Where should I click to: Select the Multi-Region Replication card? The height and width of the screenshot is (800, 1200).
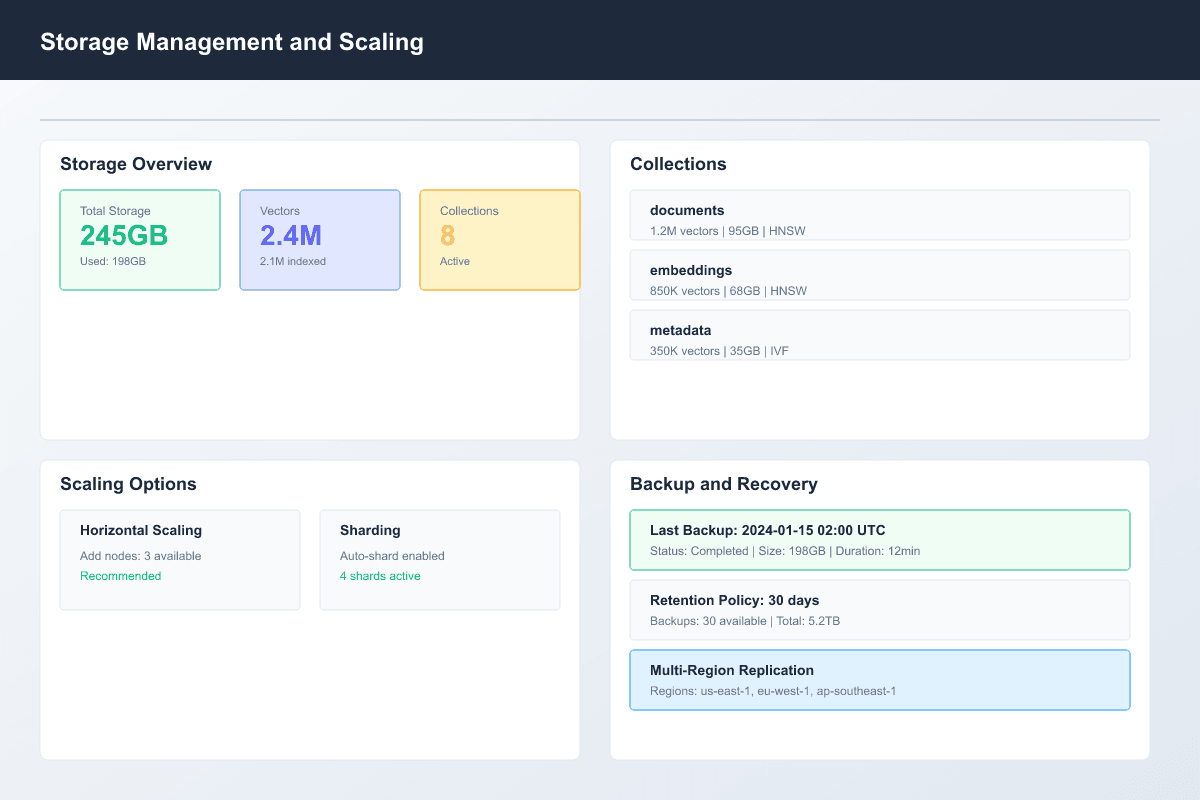pyautogui.click(x=880, y=680)
